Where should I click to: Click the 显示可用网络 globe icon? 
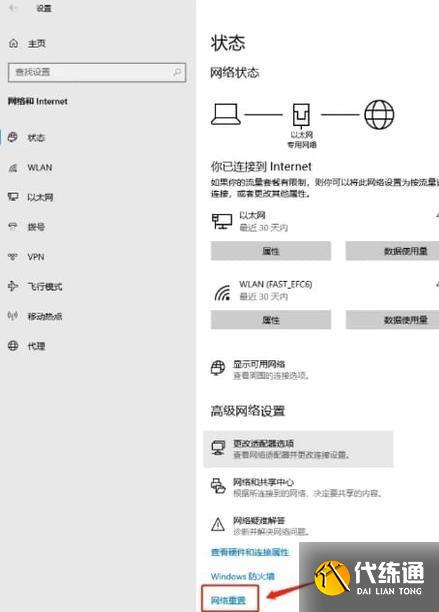click(x=218, y=368)
